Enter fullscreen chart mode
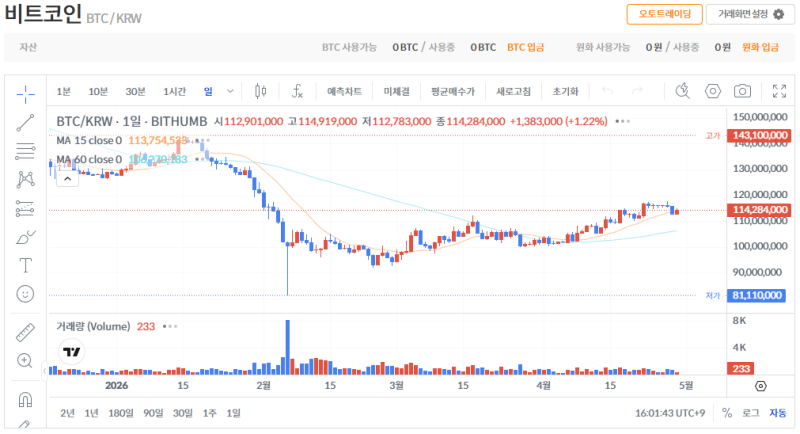This screenshot has height=434, width=800. coord(779,91)
